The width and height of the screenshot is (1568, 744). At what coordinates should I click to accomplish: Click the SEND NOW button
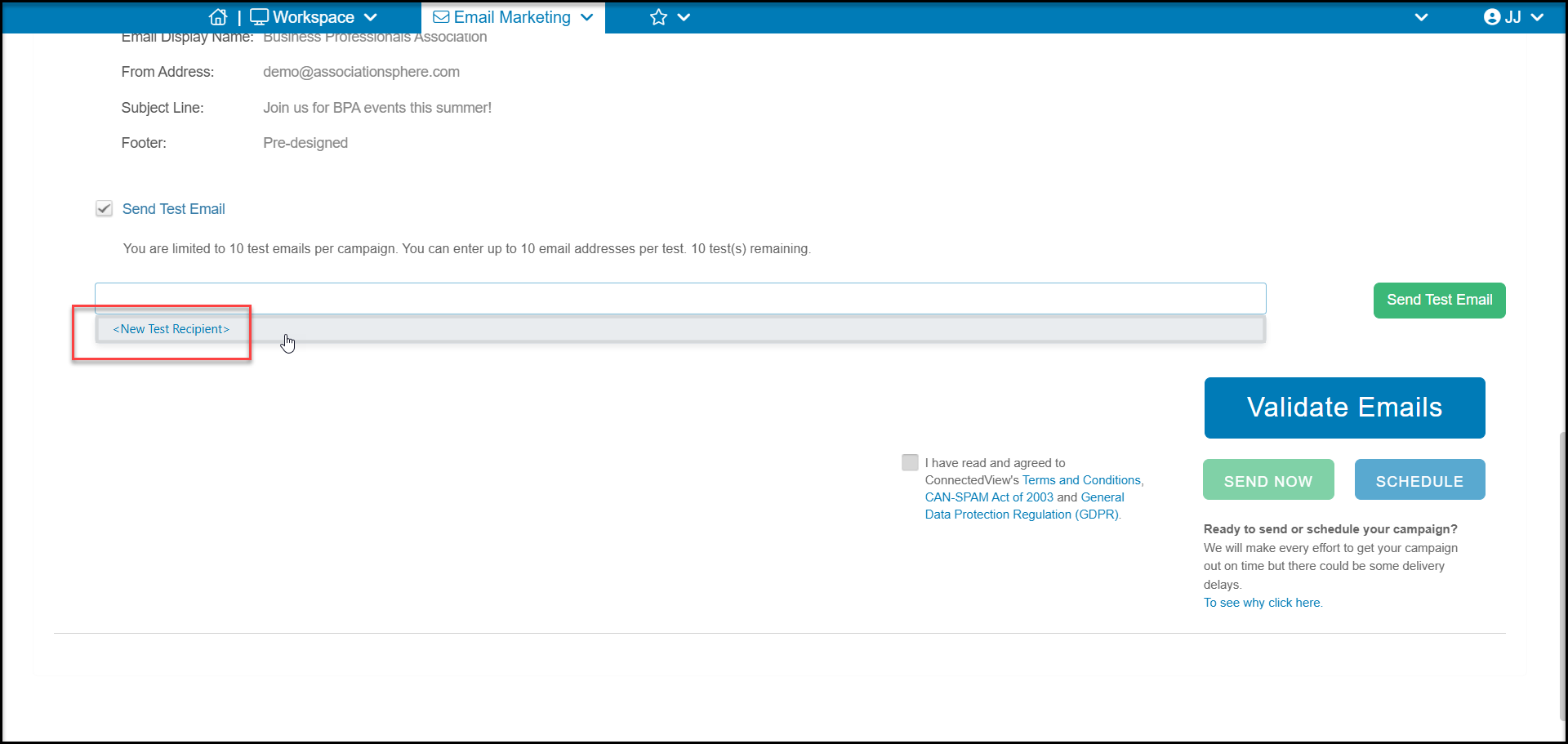(1268, 480)
